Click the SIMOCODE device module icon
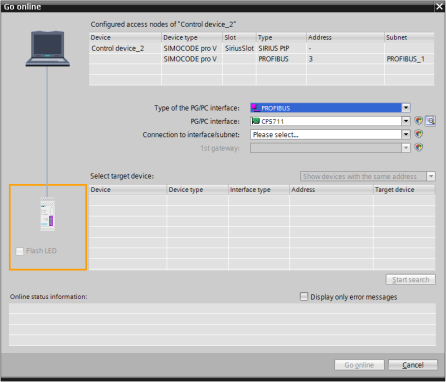The width and height of the screenshot is (446, 382). pyautogui.click(x=48, y=214)
